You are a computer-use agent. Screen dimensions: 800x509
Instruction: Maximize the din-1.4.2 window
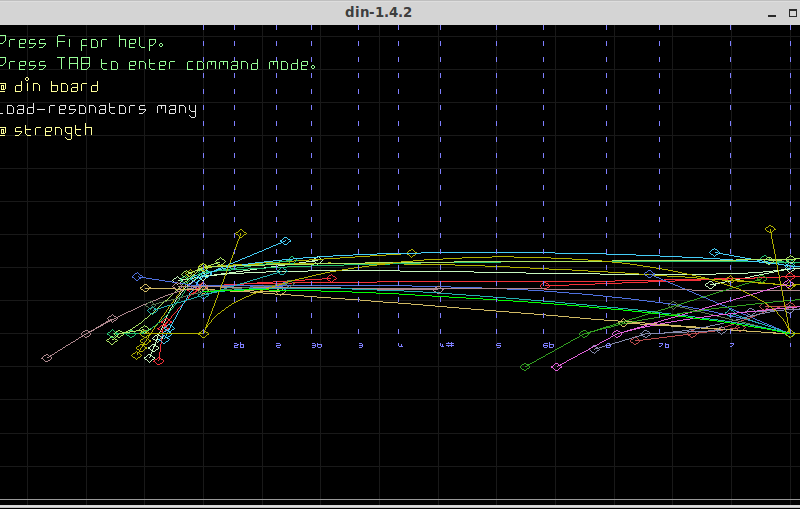tap(790, 12)
